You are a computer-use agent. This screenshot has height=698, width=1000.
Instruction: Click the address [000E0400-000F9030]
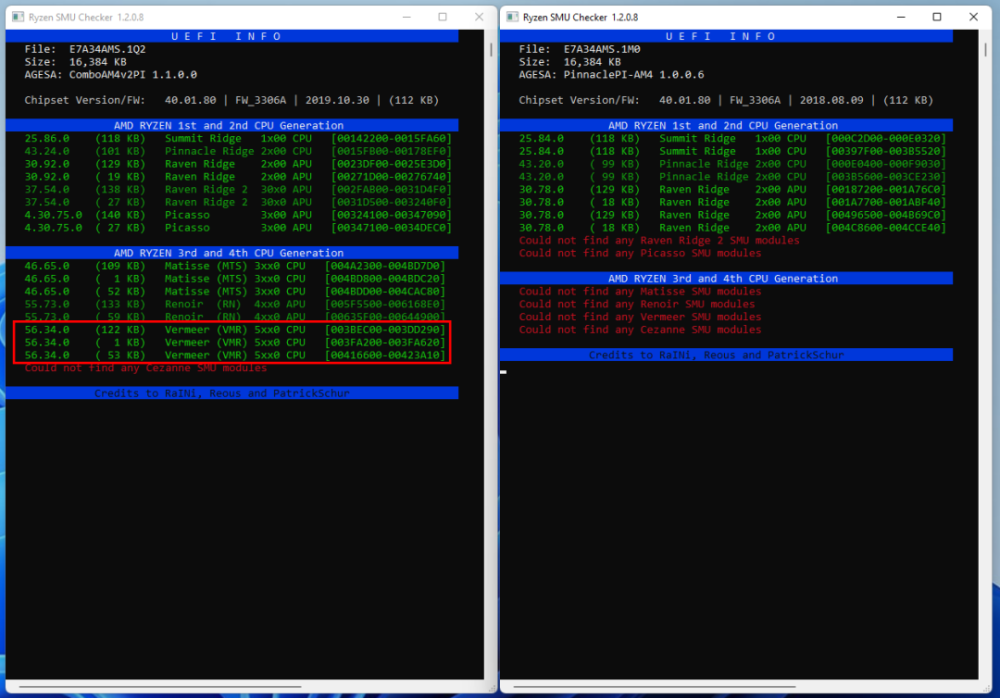point(885,164)
